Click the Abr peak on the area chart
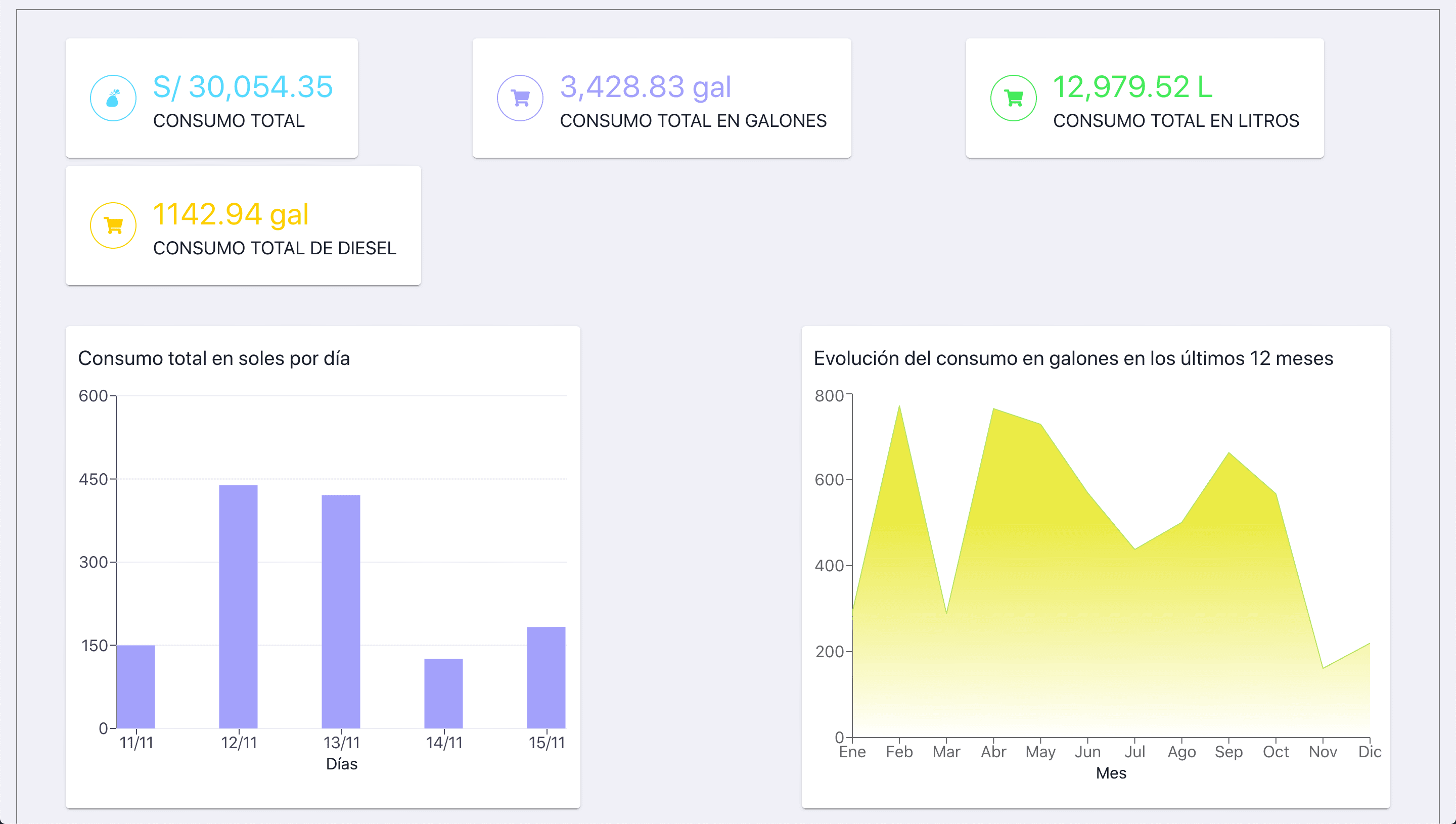This screenshot has height=824, width=1456. [994, 408]
